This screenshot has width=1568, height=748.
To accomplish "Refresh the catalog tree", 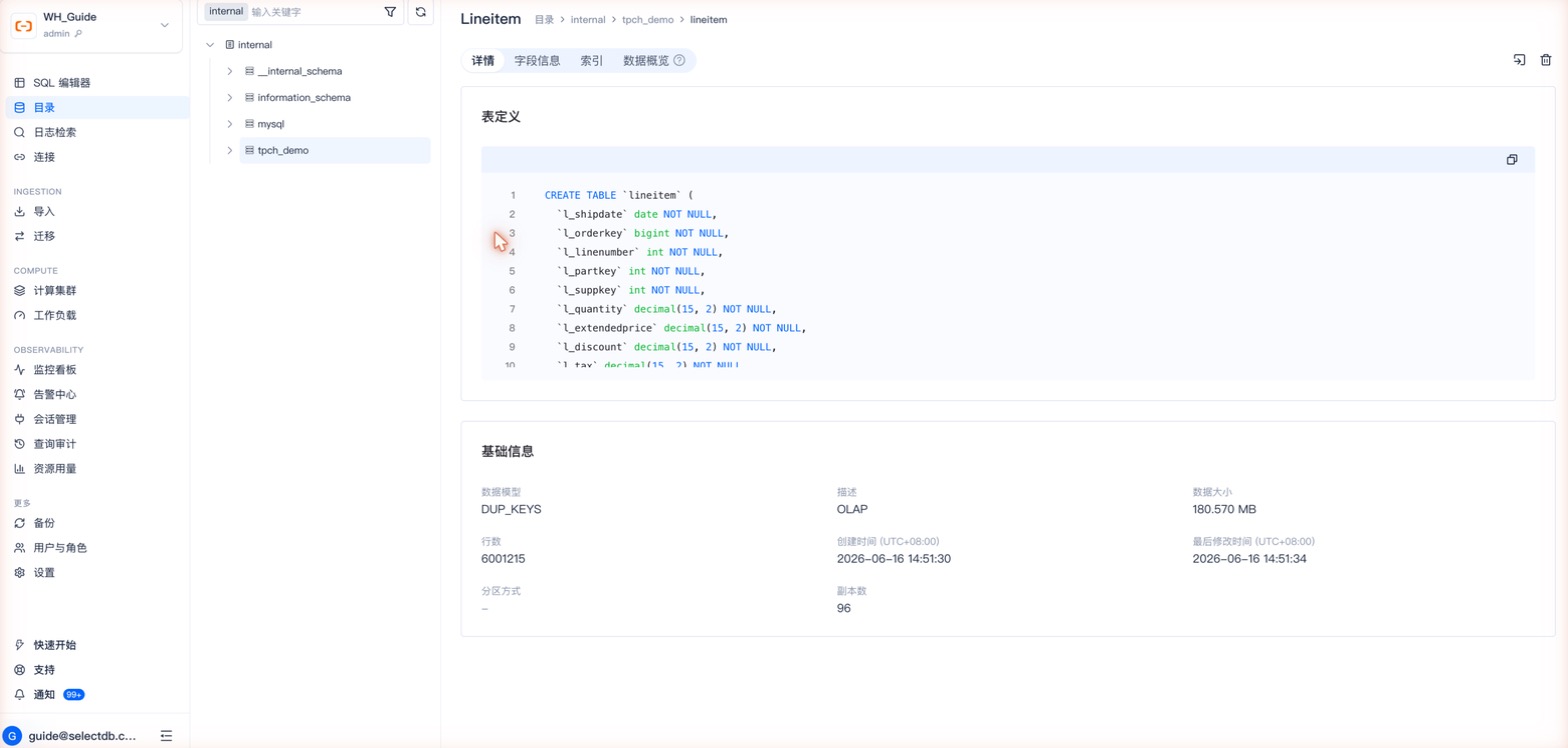I will (x=420, y=12).
